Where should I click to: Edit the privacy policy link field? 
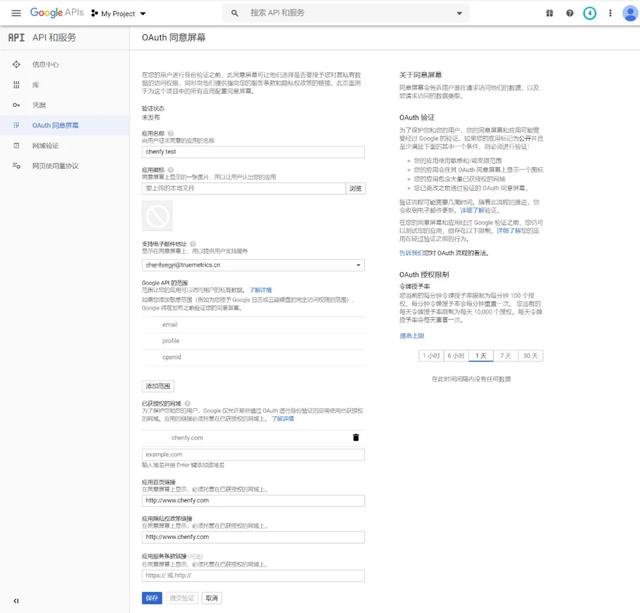point(253,537)
